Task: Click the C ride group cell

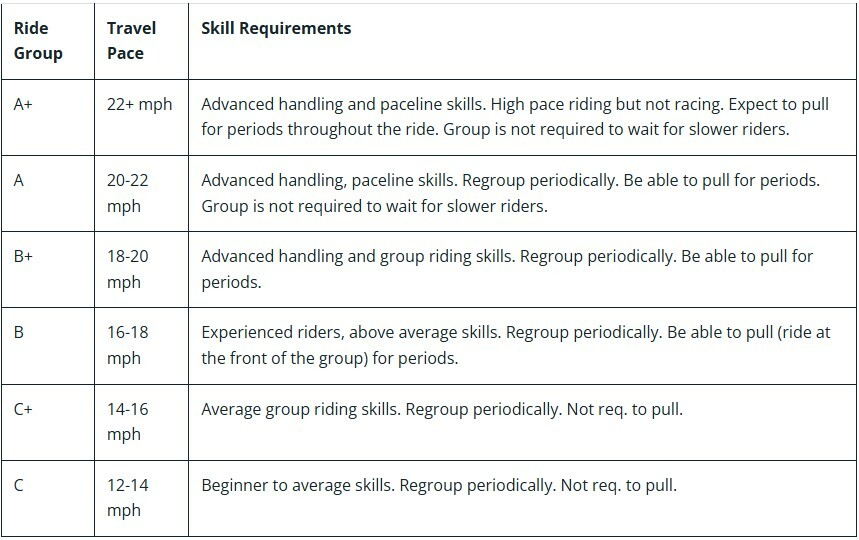Action: pyautogui.click(x=20, y=485)
